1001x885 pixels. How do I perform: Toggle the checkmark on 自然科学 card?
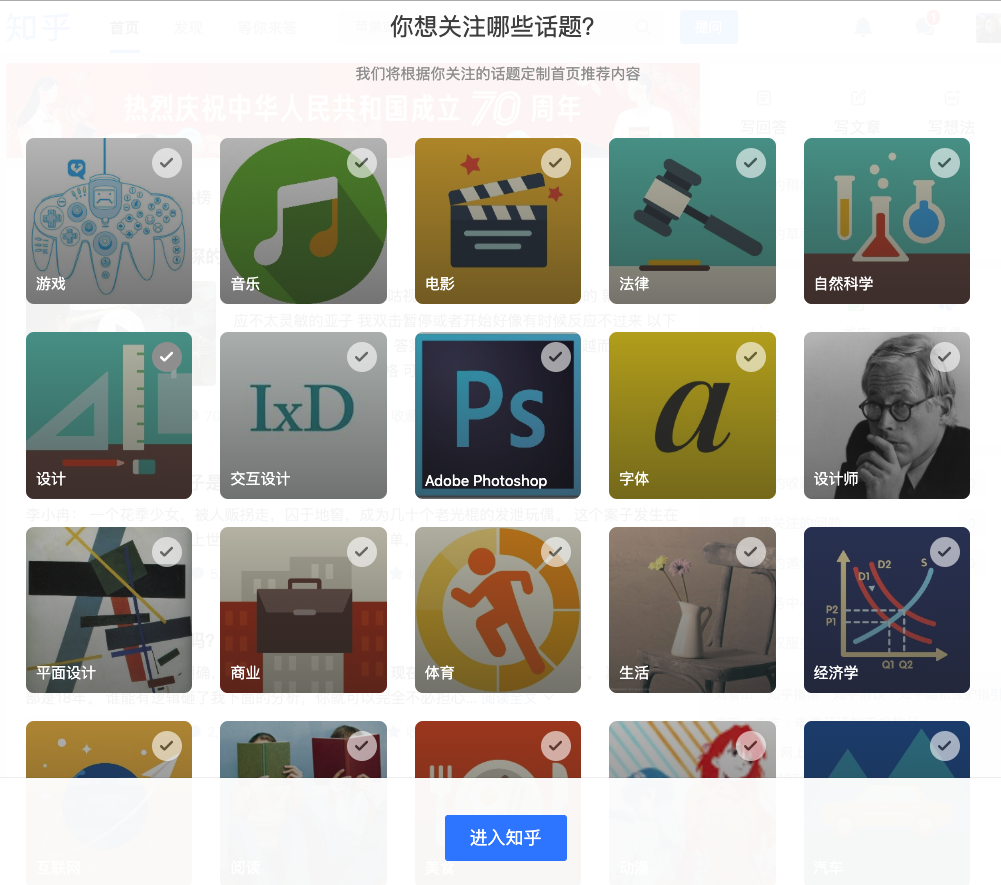[945, 163]
